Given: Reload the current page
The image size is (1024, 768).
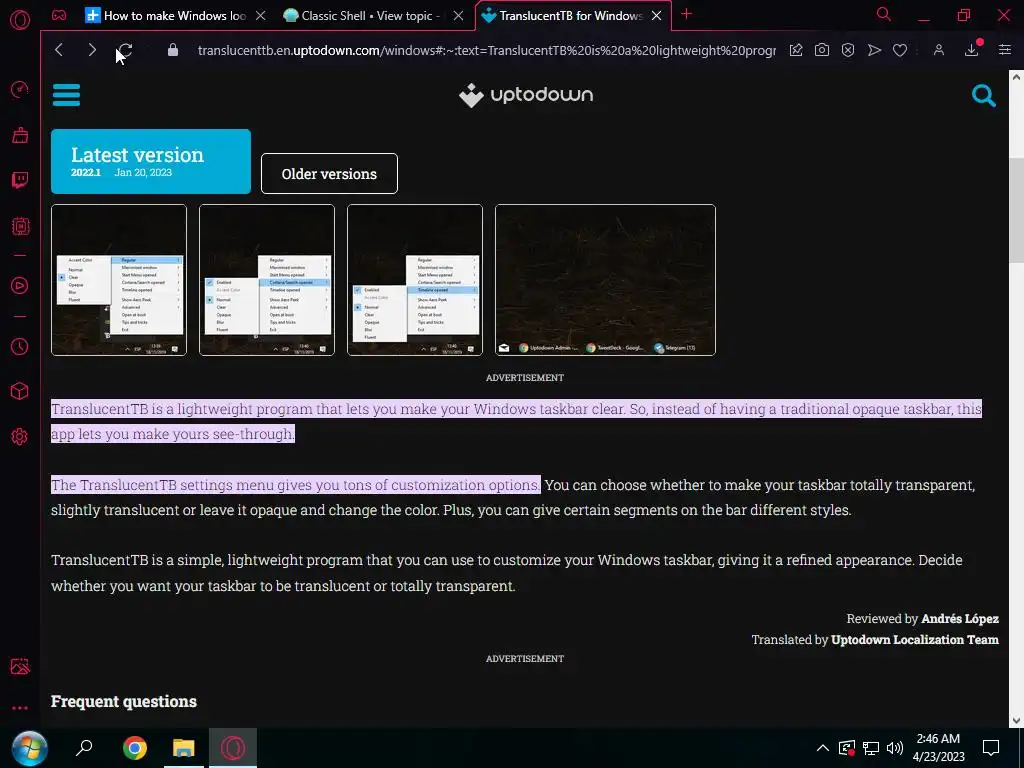Looking at the screenshot, I should [x=125, y=50].
